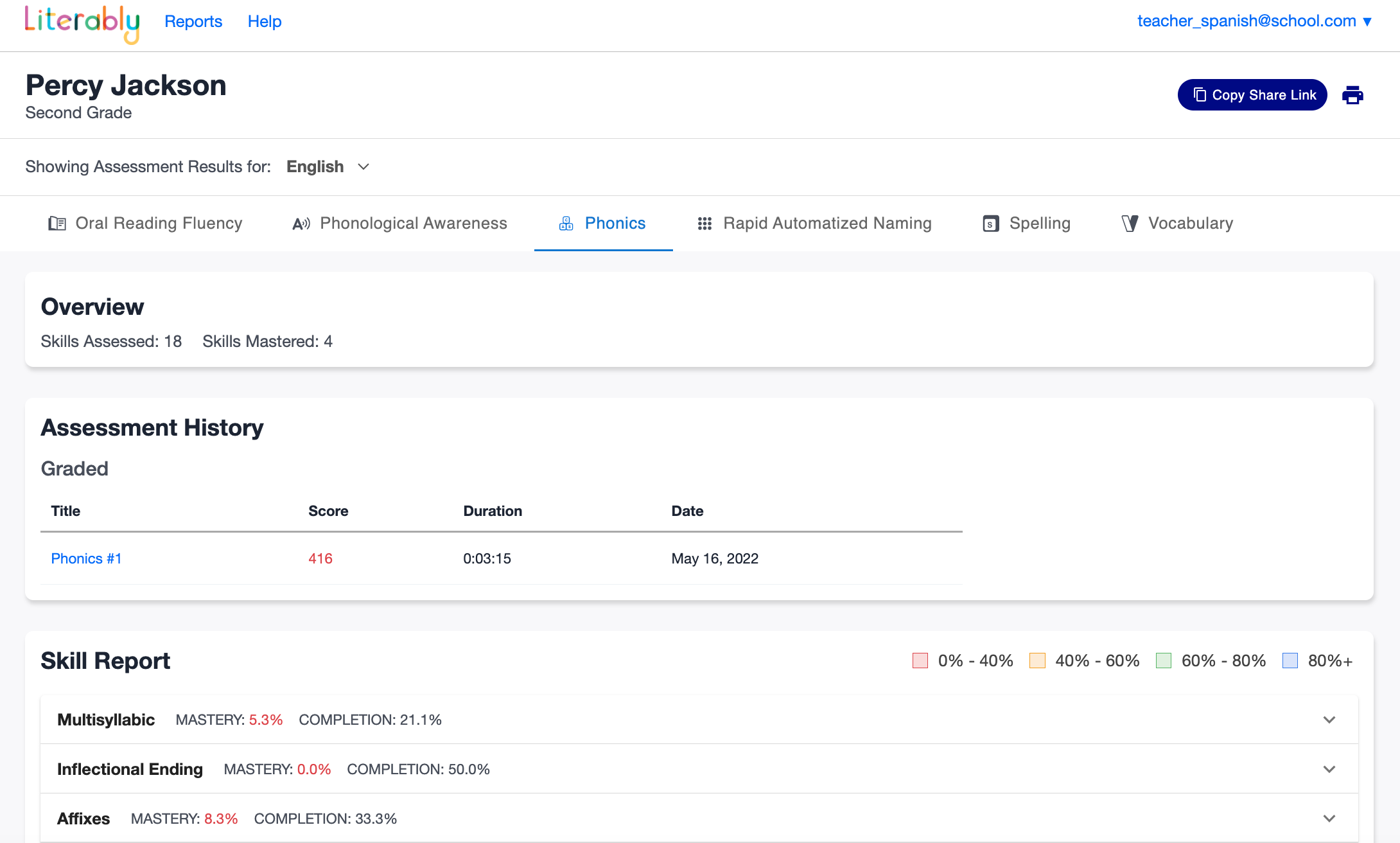Screen dimensions: 1400x843
Task: Click the Affixes mastery 8.3% value
Action: [x=221, y=819]
